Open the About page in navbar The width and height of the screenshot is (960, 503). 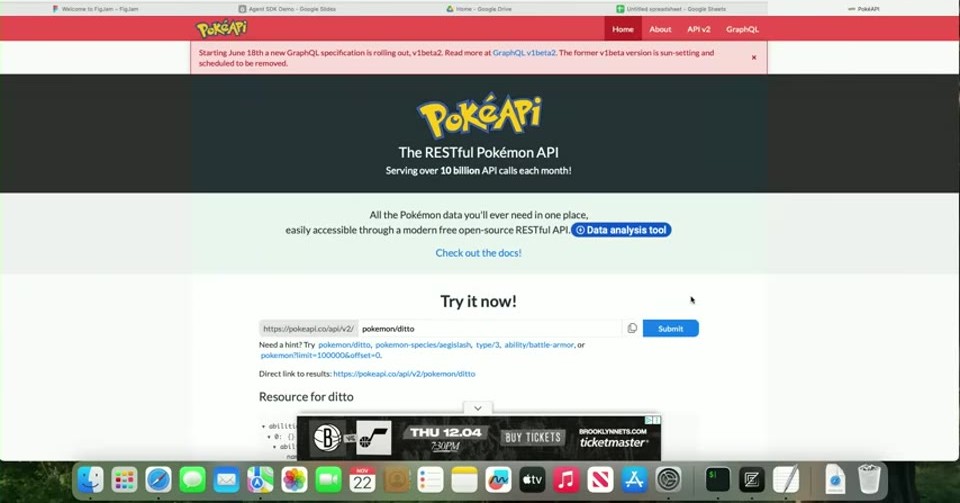(x=660, y=29)
